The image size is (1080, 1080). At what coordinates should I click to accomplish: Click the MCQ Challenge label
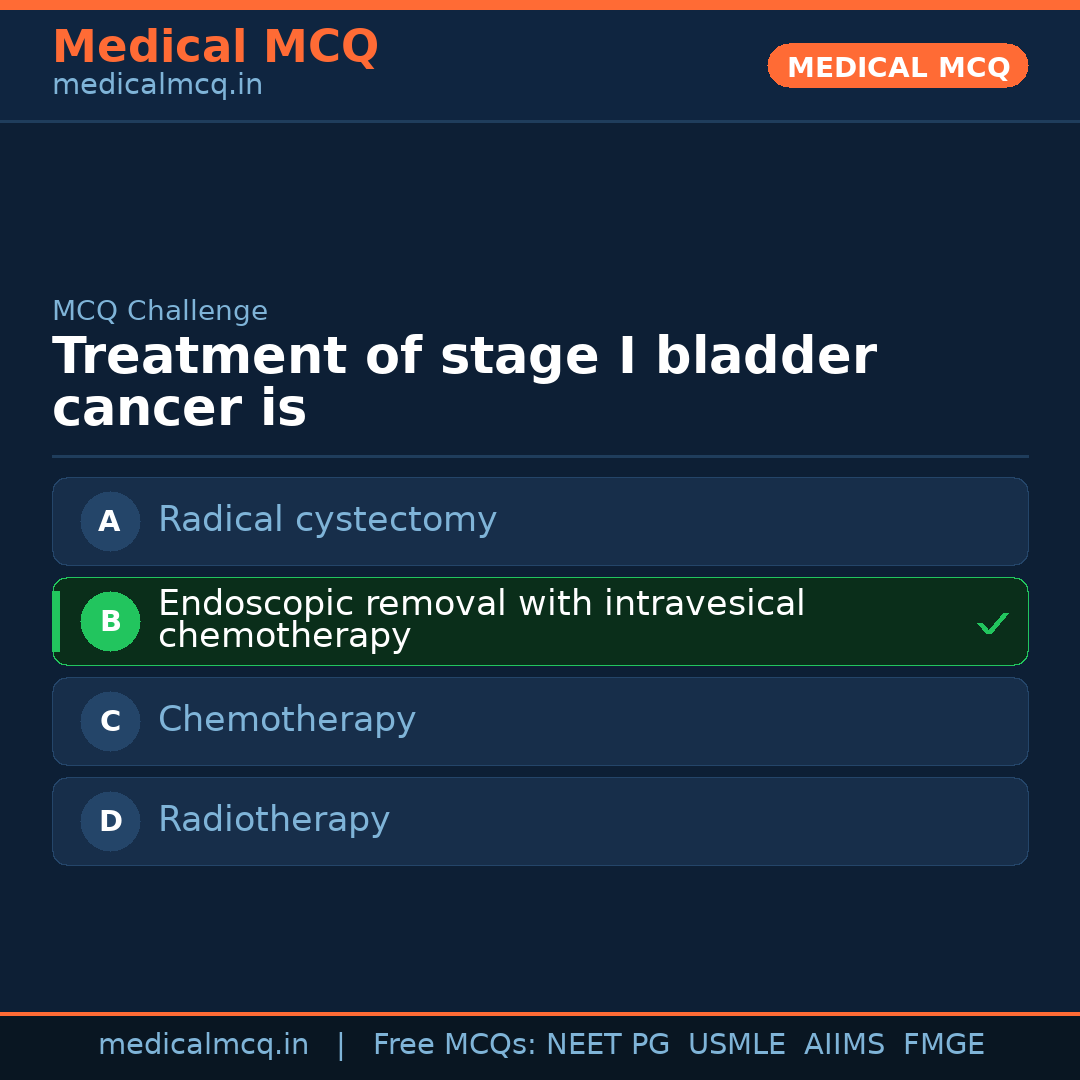coord(160,311)
